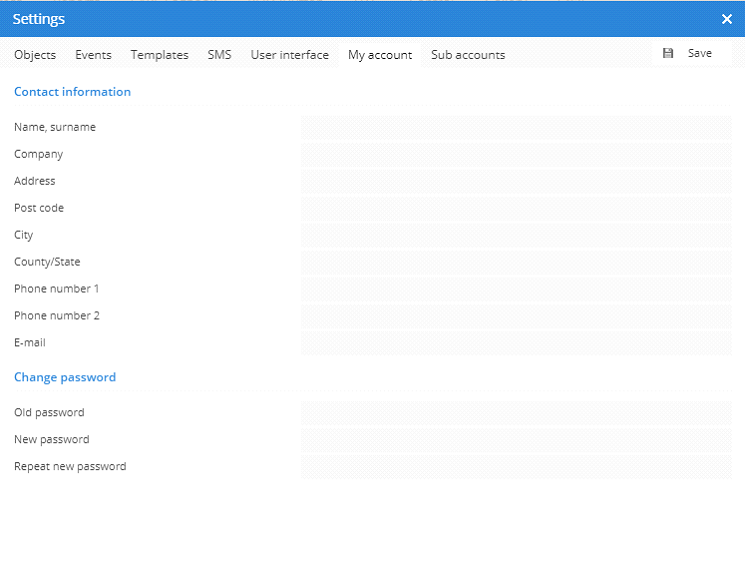Open the Events tab
Viewport: 745px width, 580px height.
click(x=93, y=55)
